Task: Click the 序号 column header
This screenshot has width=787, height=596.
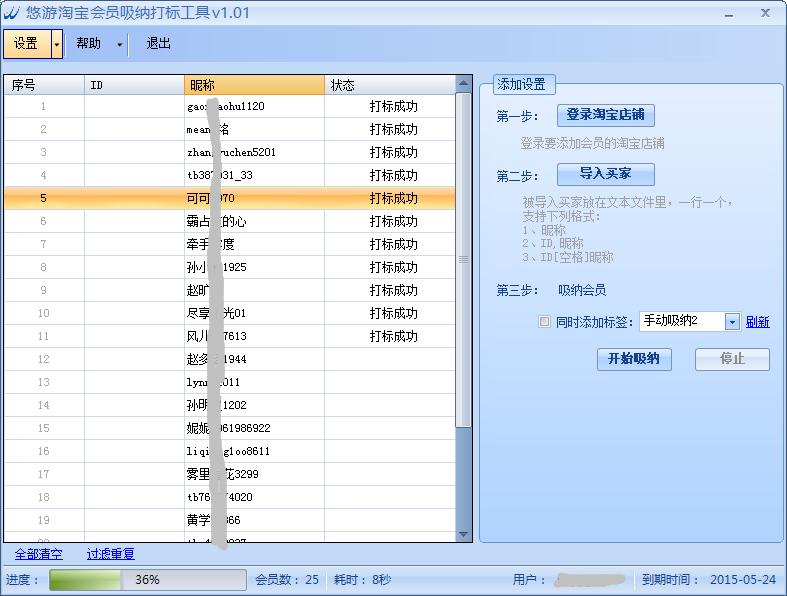Action: 44,85
